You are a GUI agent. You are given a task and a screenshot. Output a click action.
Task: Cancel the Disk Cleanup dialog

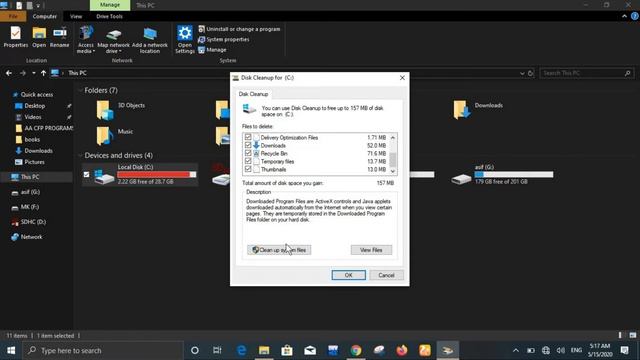pos(386,275)
